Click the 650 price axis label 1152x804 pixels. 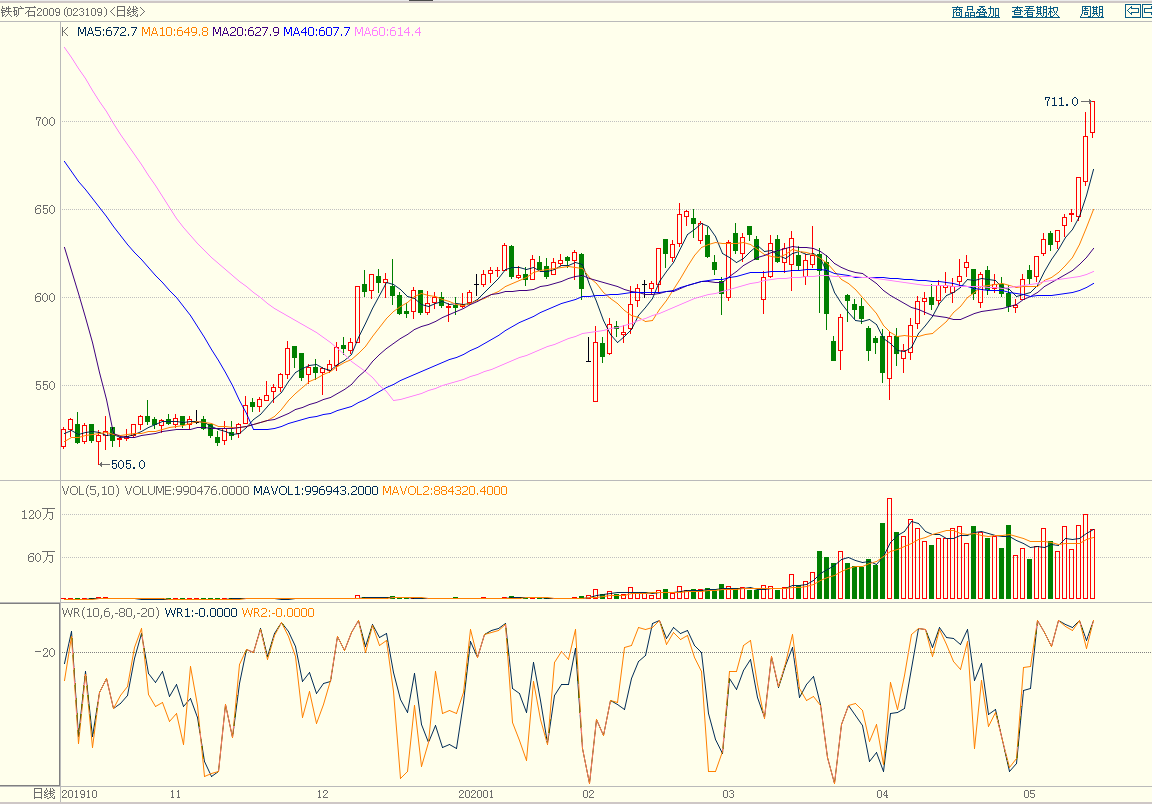tap(46, 209)
